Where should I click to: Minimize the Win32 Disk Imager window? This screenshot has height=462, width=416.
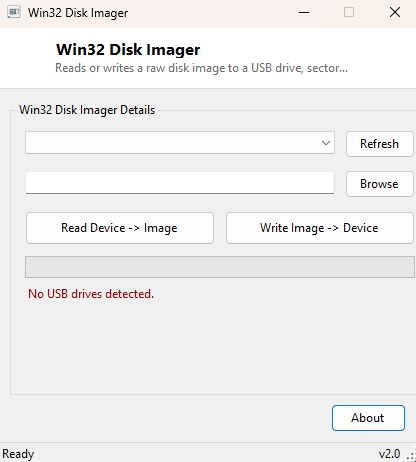coord(304,13)
